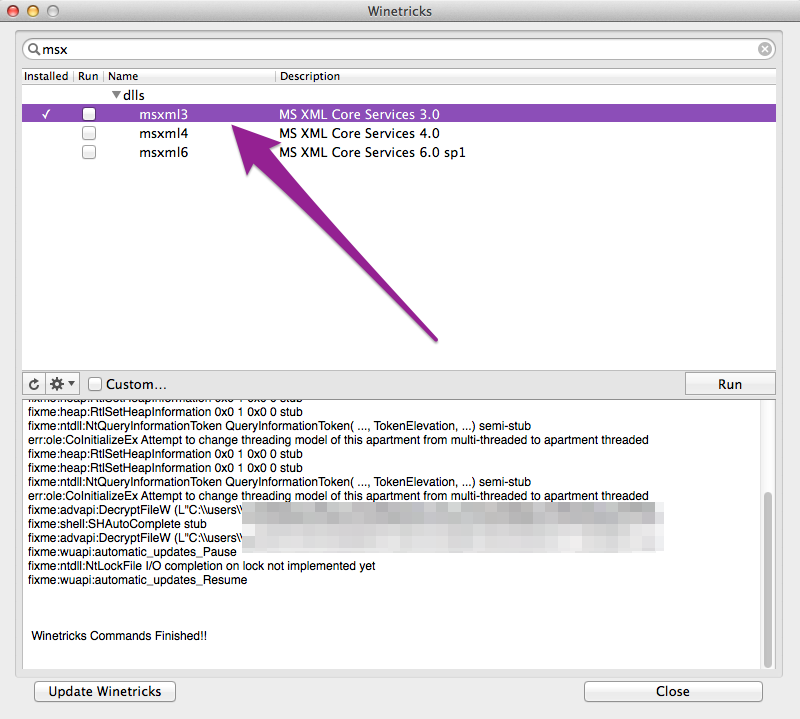Sort by the Name column header
The width and height of the screenshot is (800, 719).
pyautogui.click(x=190, y=76)
